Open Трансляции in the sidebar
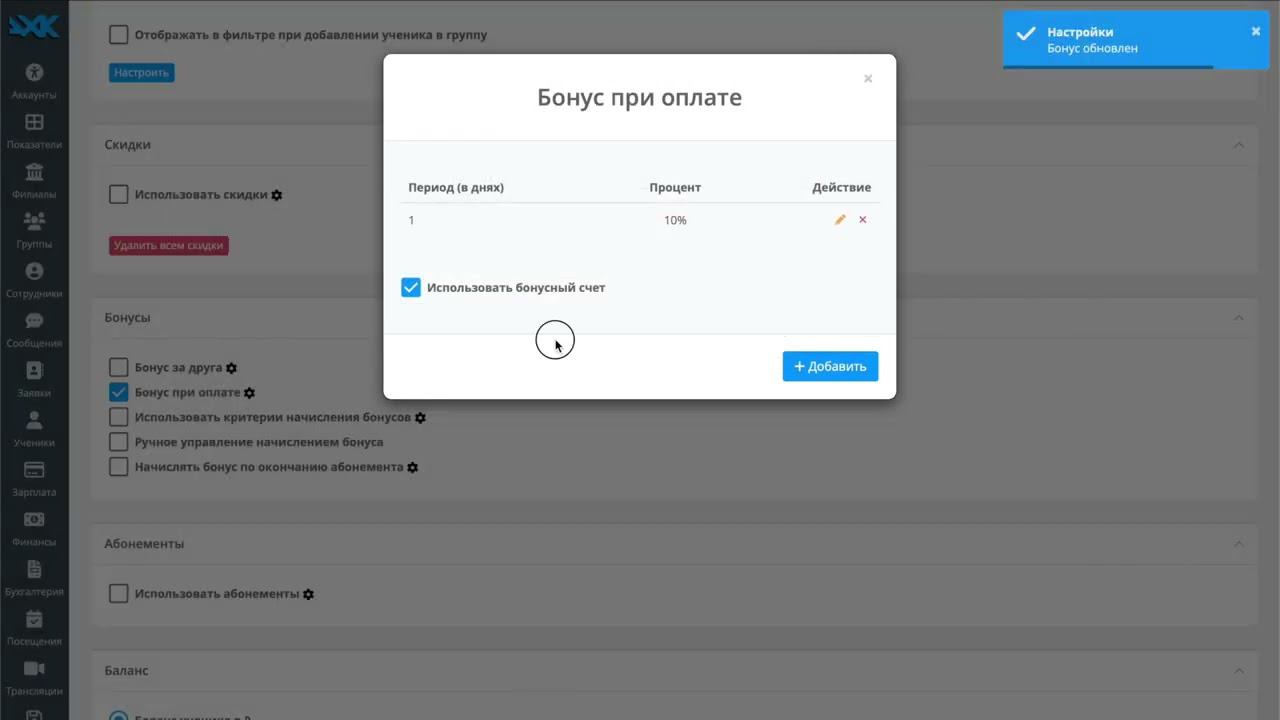This screenshot has height=720, width=1280. pos(34,677)
